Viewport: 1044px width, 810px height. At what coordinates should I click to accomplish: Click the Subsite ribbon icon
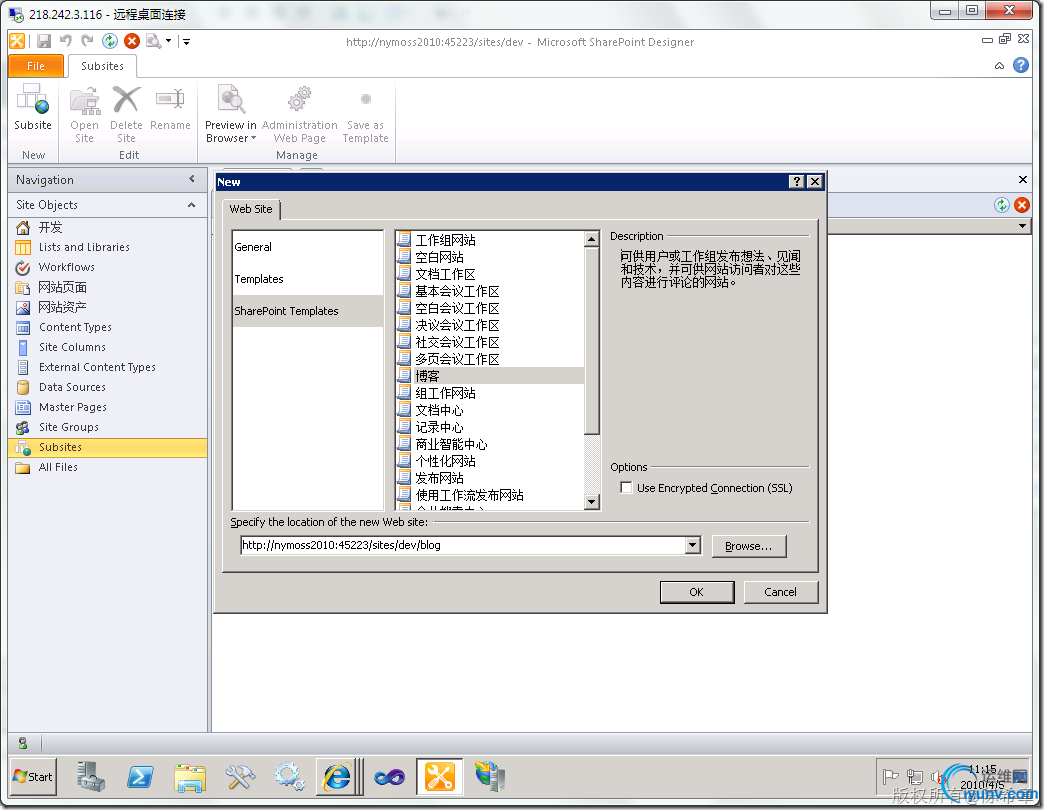(x=33, y=100)
